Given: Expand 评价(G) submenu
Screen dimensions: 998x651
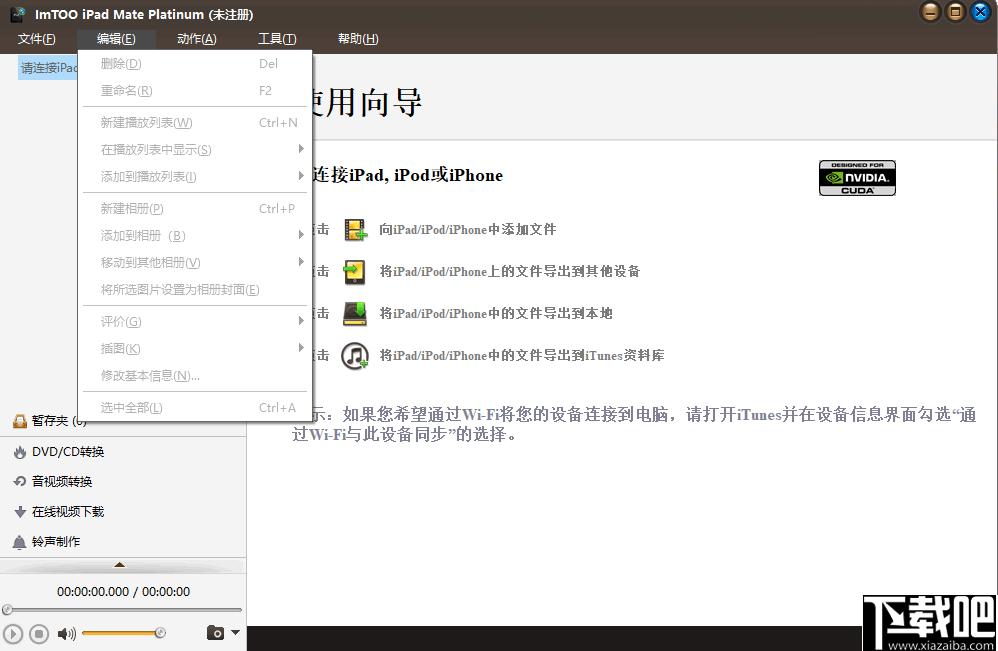Looking at the screenshot, I should [195, 321].
